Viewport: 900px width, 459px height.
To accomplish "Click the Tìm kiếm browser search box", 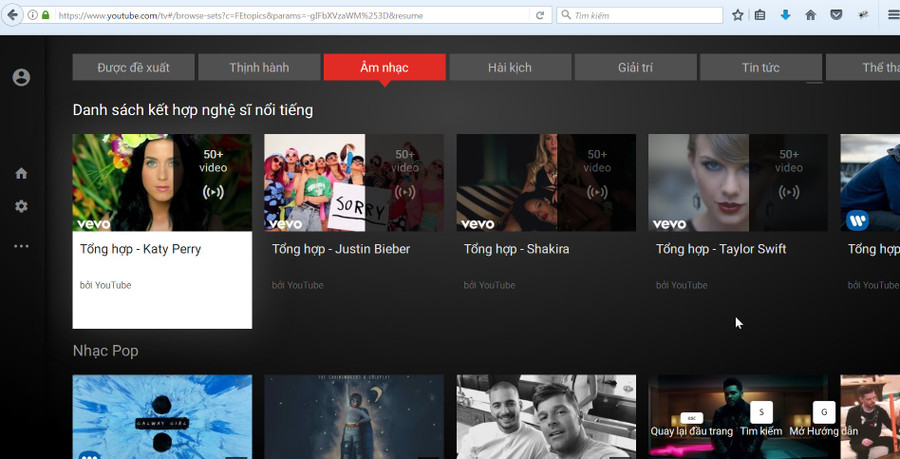I will 640,15.
